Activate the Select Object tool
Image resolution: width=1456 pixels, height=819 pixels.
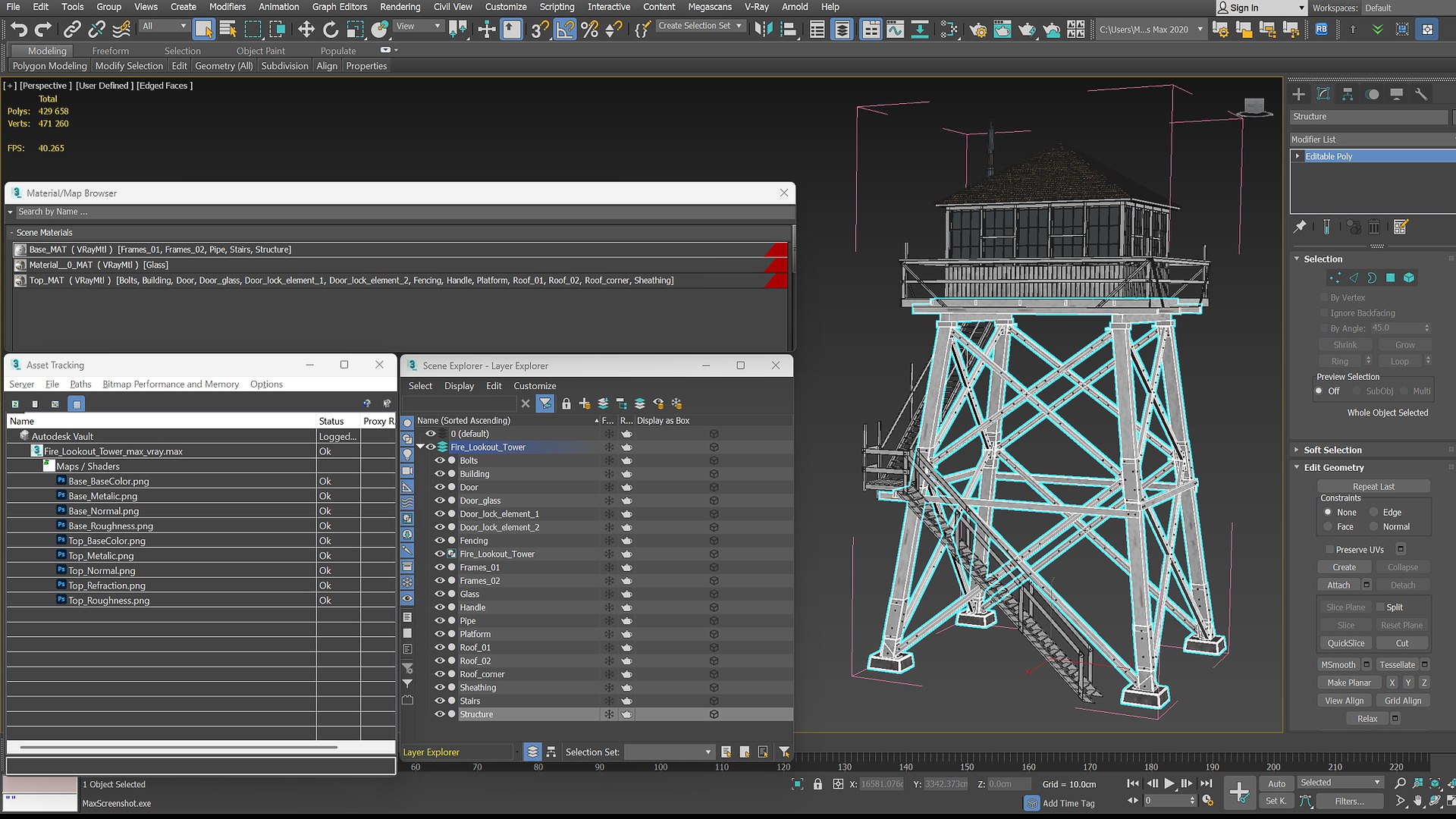[203, 30]
